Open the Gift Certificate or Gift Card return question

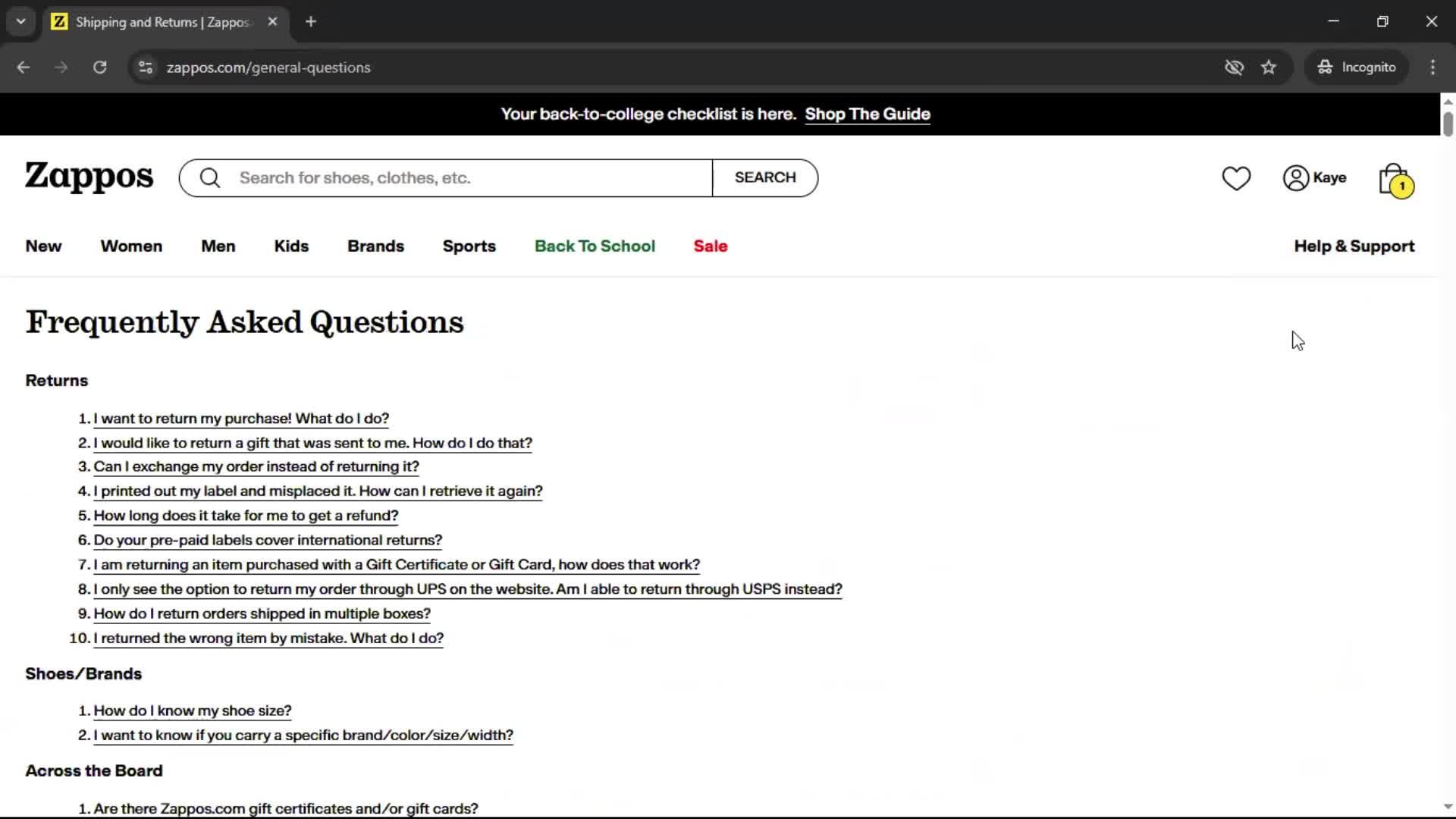coord(397,565)
